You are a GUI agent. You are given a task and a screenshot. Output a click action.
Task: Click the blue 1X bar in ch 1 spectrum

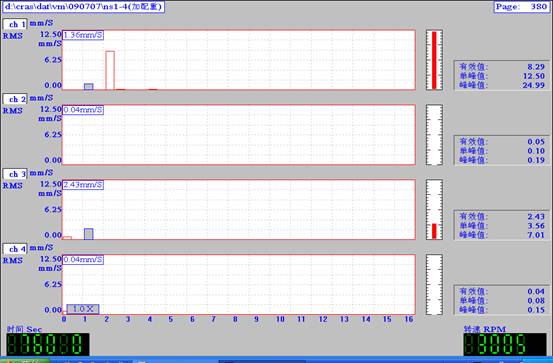point(89,86)
